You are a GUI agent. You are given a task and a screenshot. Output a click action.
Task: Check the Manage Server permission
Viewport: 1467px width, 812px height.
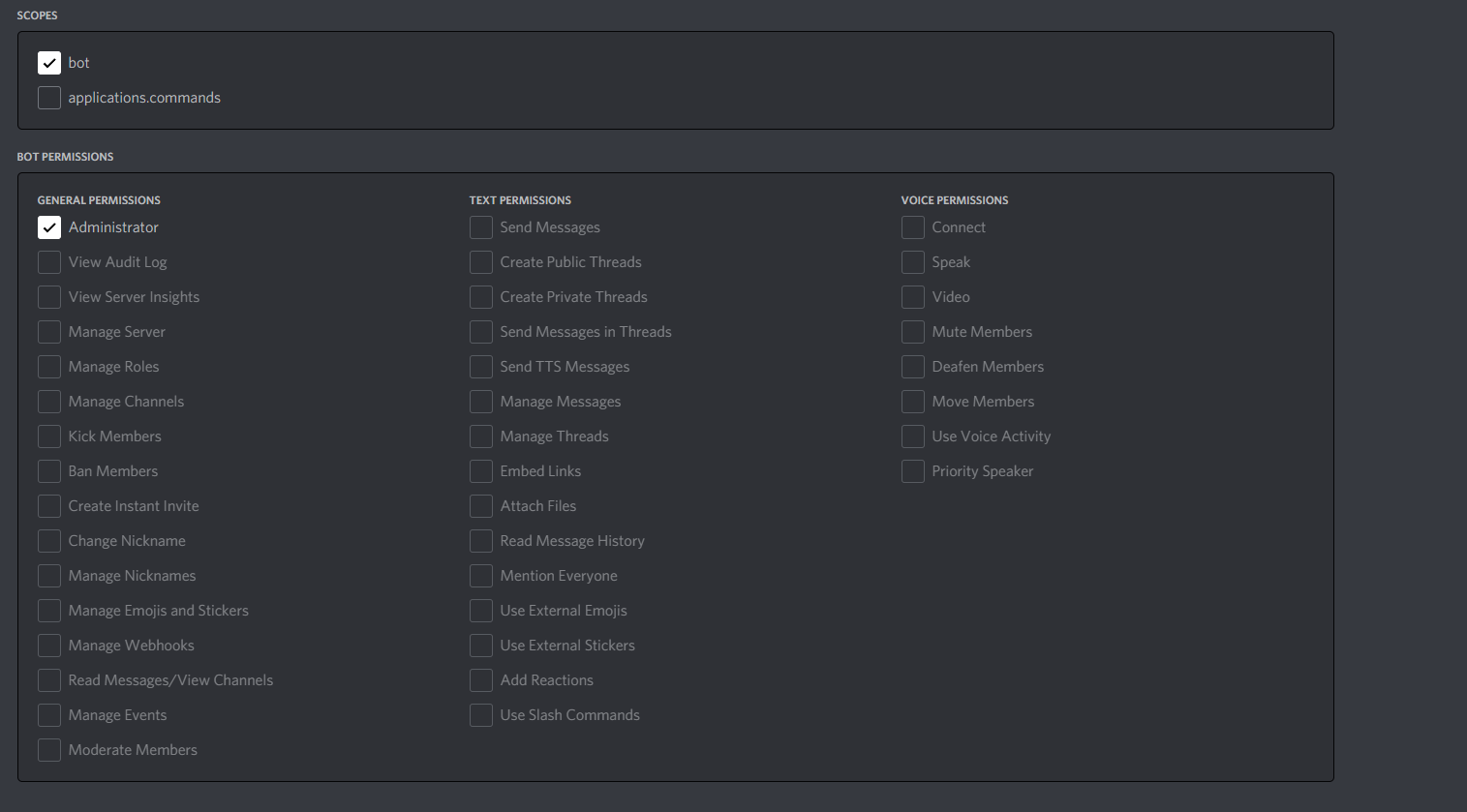click(49, 331)
